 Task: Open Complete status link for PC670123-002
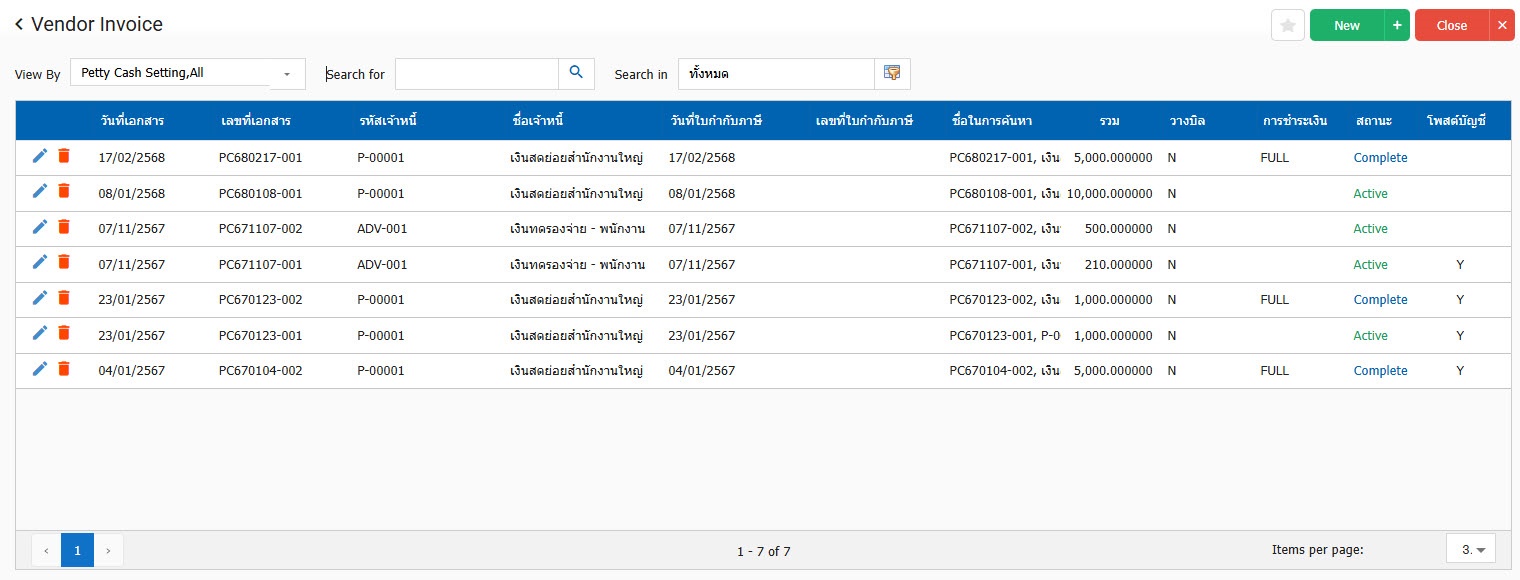[x=1380, y=300]
